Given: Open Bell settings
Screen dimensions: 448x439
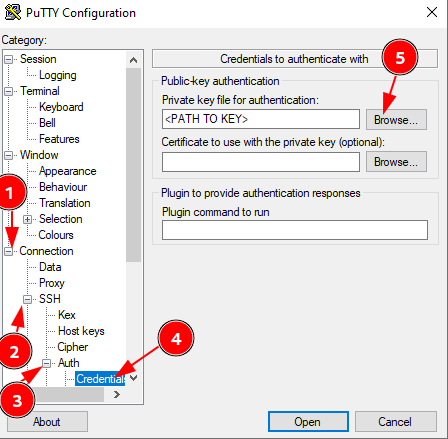Looking at the screenshot, I should pyautogui.click(x=47, y=123).
